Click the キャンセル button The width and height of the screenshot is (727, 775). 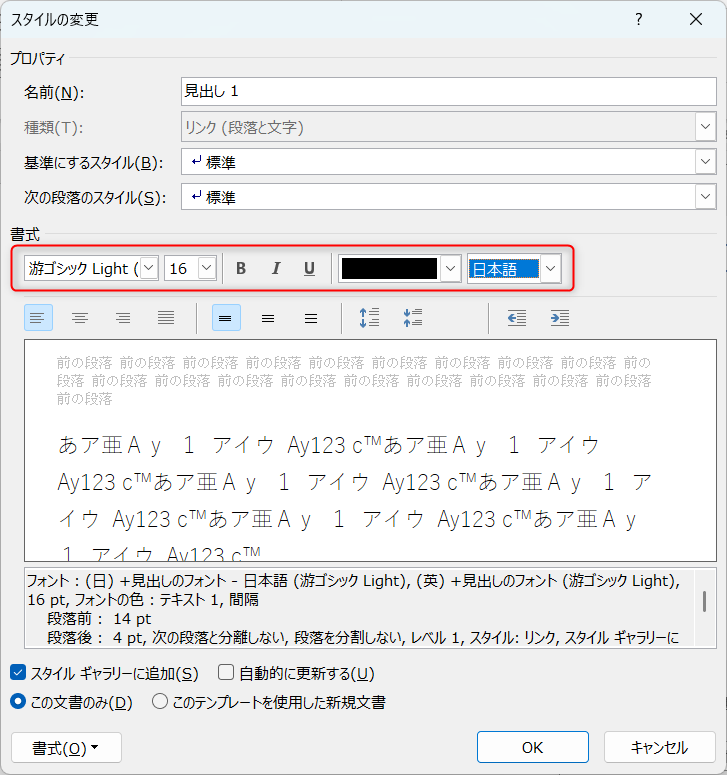[659, 748]
